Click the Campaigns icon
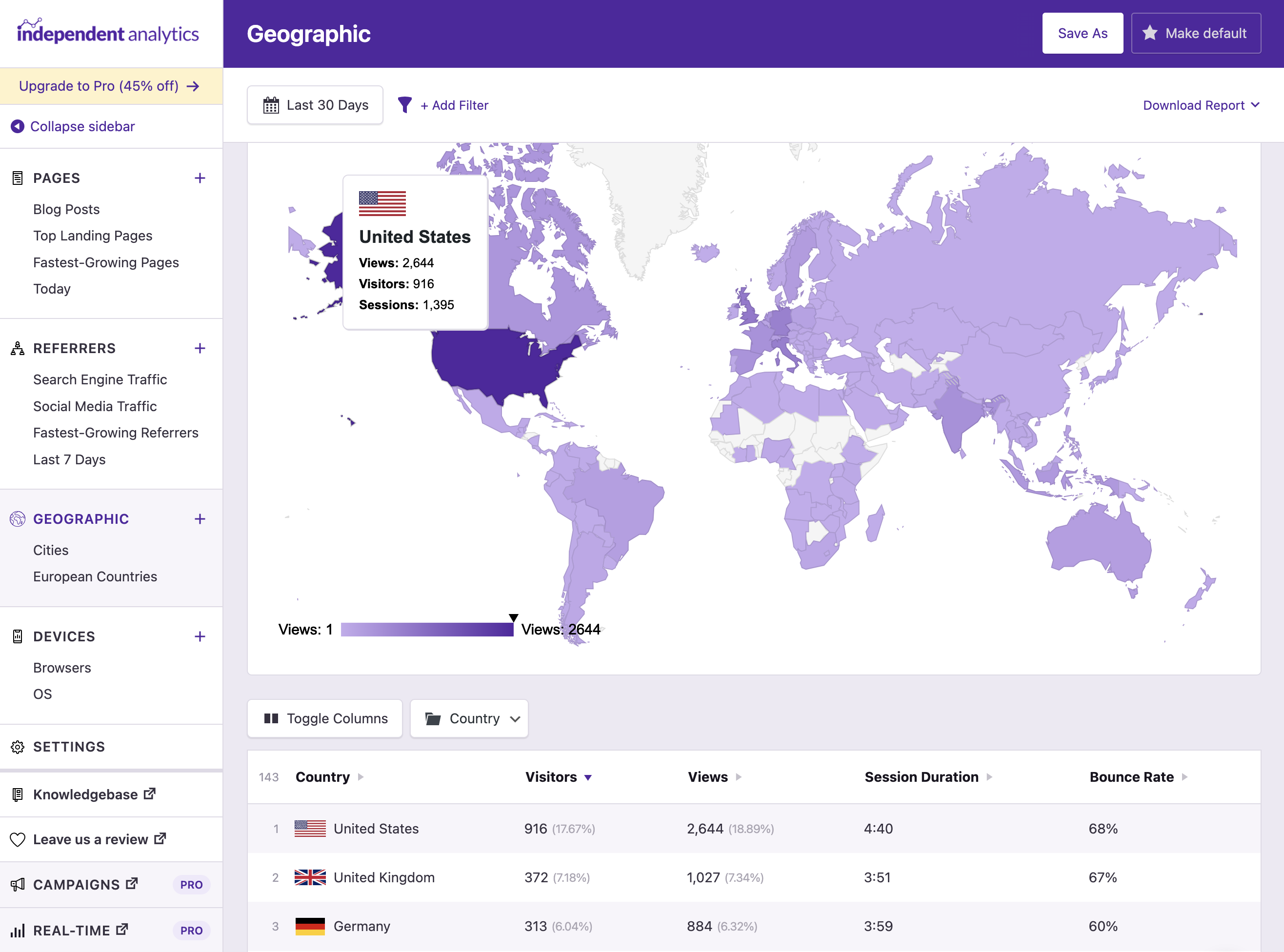The width and height of the screenshot is (1284, 952). point(18,884)
